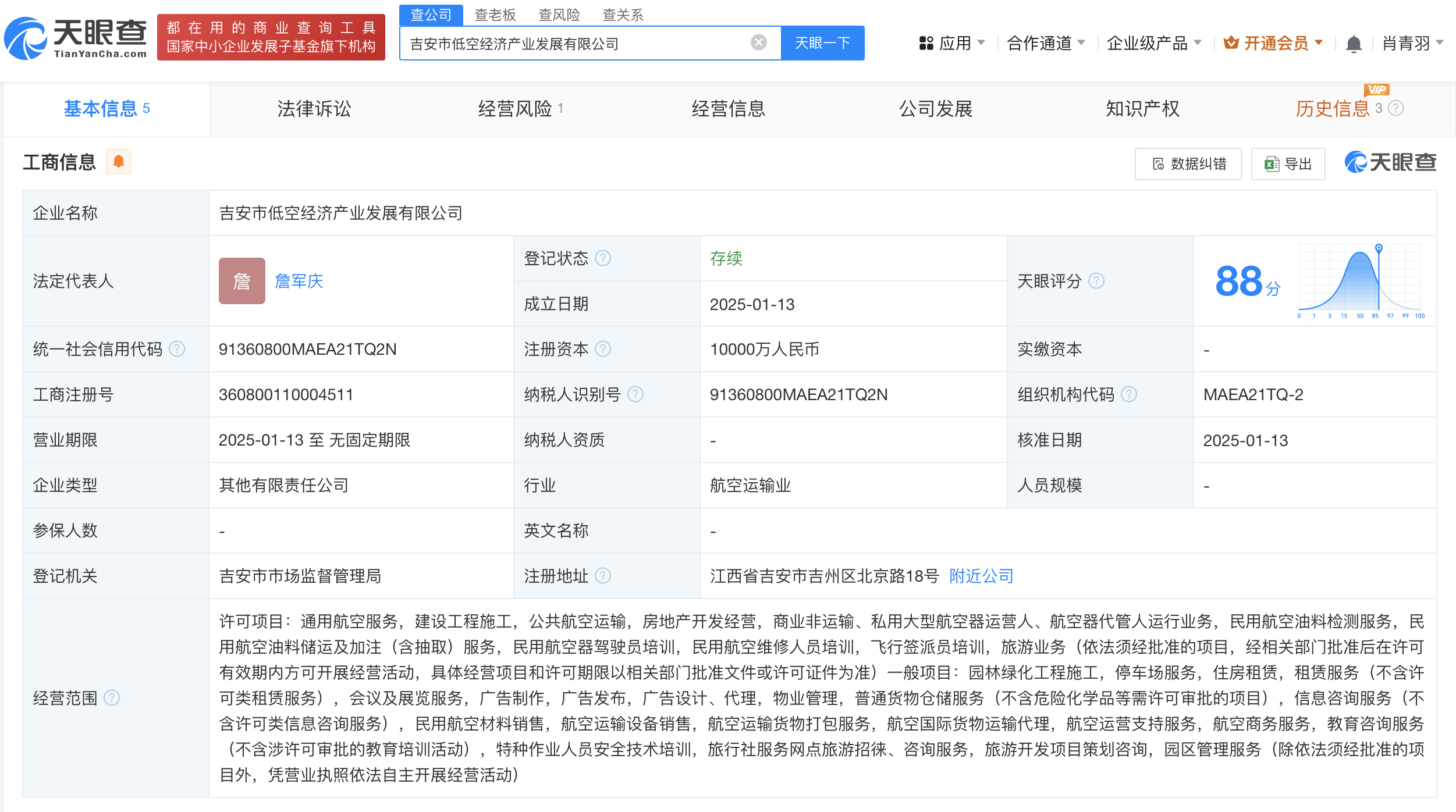Click the Tianyancha logo at top left
The width and height of the screenshot is (1456, 812).
76,38
